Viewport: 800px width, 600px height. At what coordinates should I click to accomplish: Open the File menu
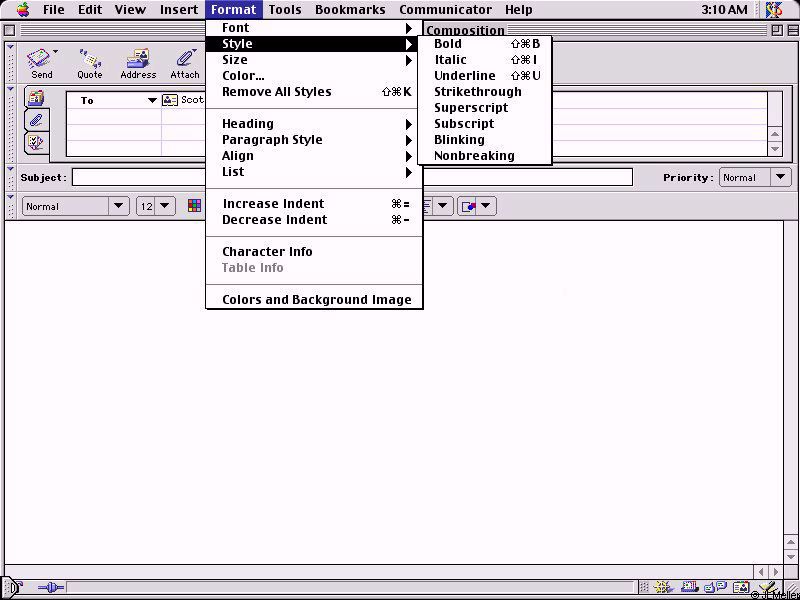tap(54, 9)
